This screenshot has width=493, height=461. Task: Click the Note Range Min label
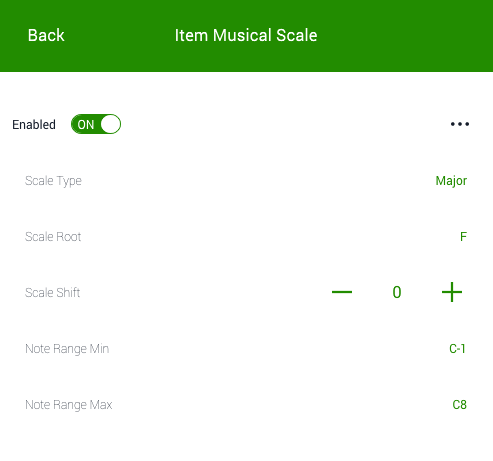[67, 349]
